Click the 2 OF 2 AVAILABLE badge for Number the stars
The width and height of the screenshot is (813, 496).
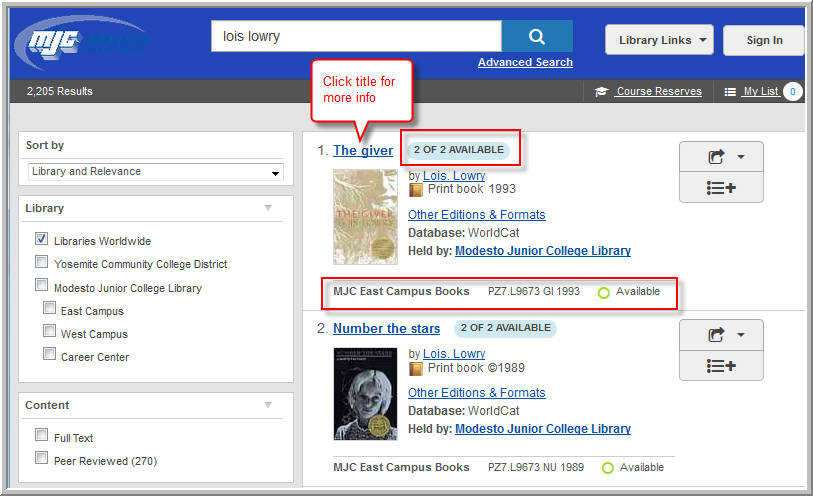506,328
